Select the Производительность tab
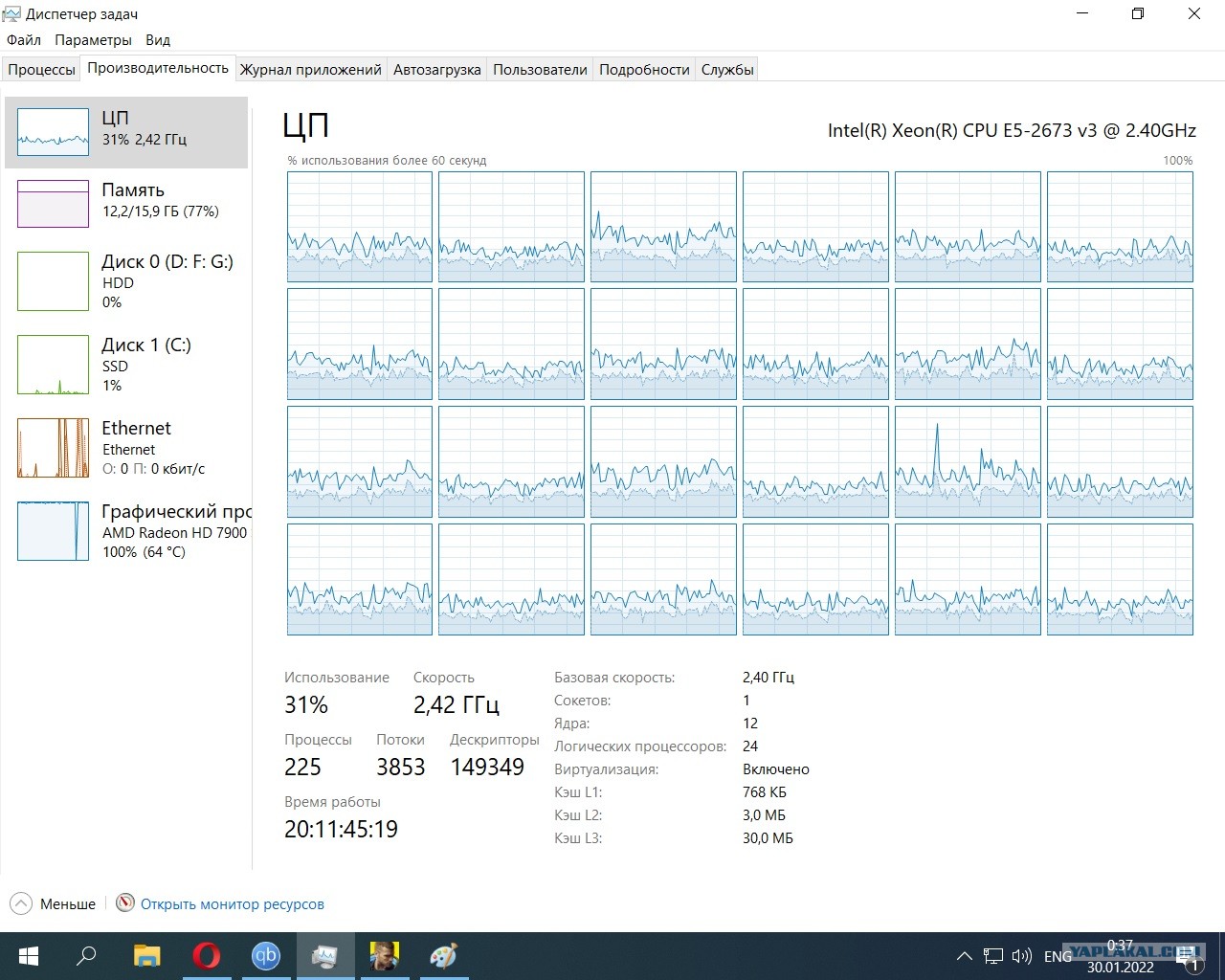The width and height of the screenshot is (1225, 980). coord(158,68)
